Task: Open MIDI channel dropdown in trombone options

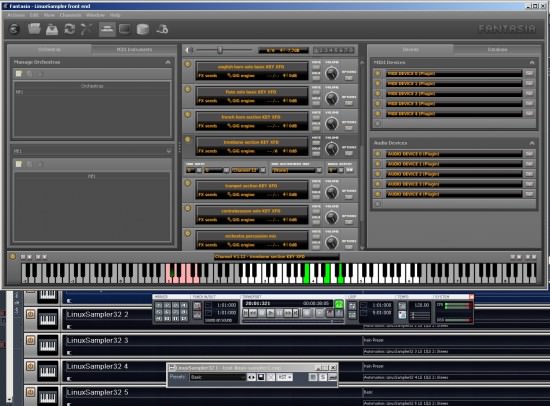Action: click(x=248, y=170)
